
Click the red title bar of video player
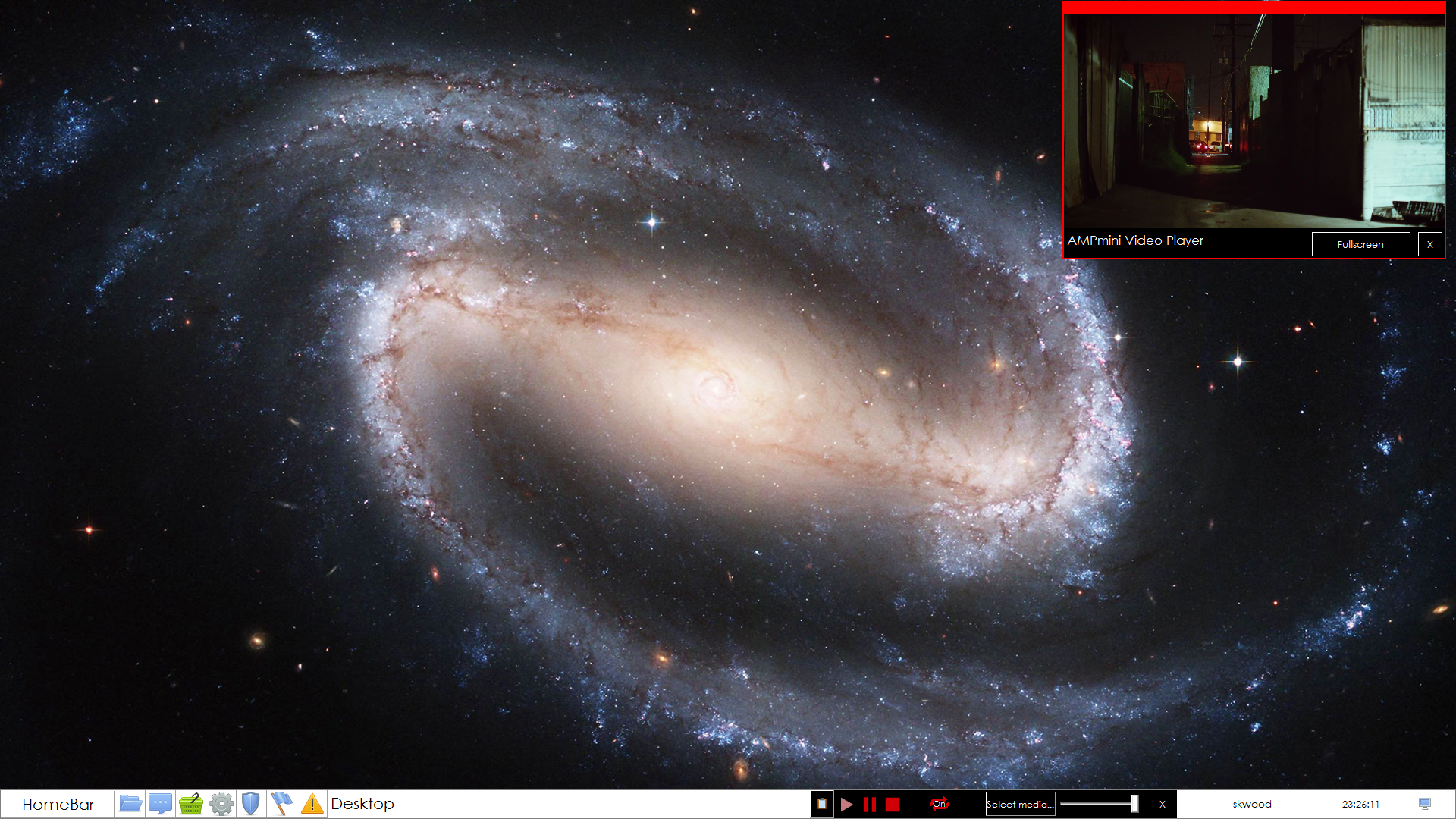(1254, 8)
